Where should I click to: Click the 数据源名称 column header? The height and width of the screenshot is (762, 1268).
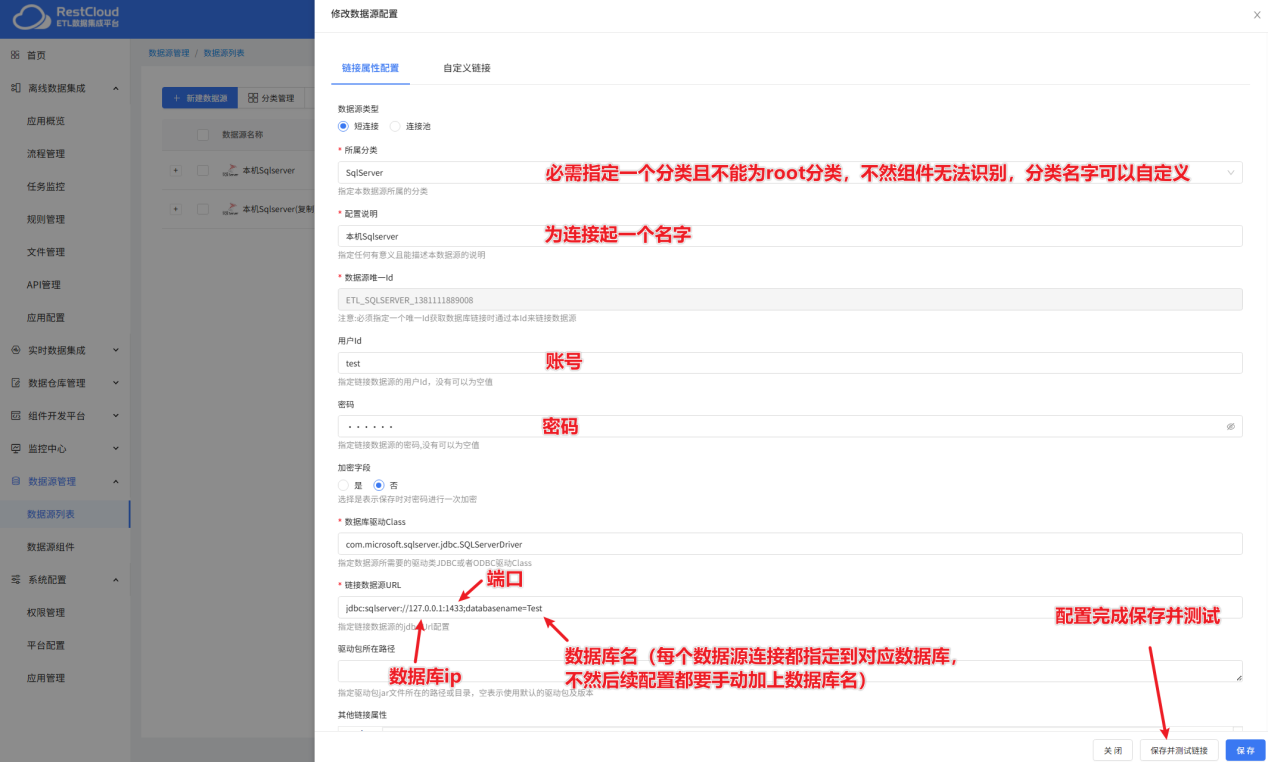pyautogui.click(x=243, y=135)
